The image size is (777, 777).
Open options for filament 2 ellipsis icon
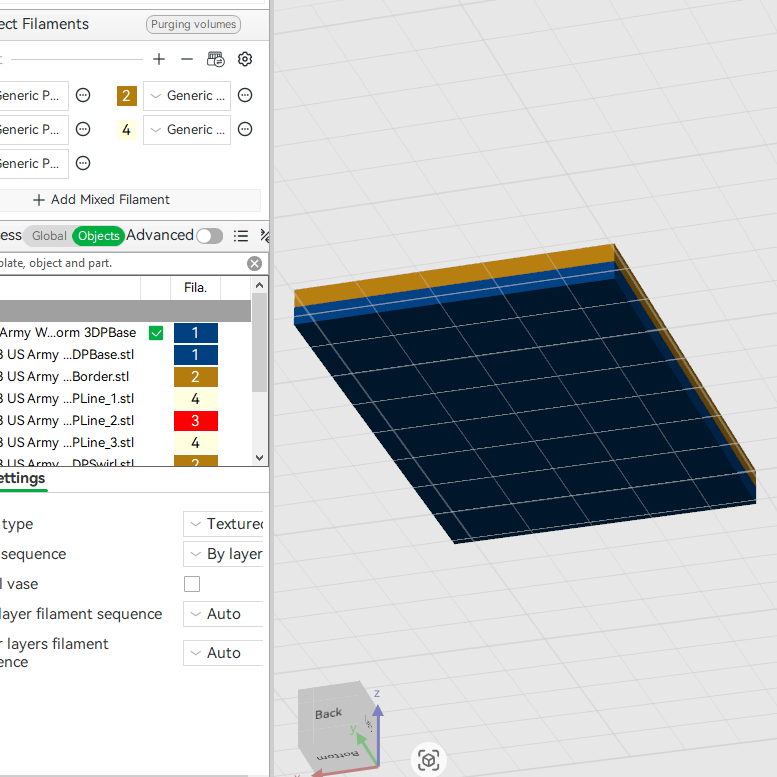pos(245,95)
